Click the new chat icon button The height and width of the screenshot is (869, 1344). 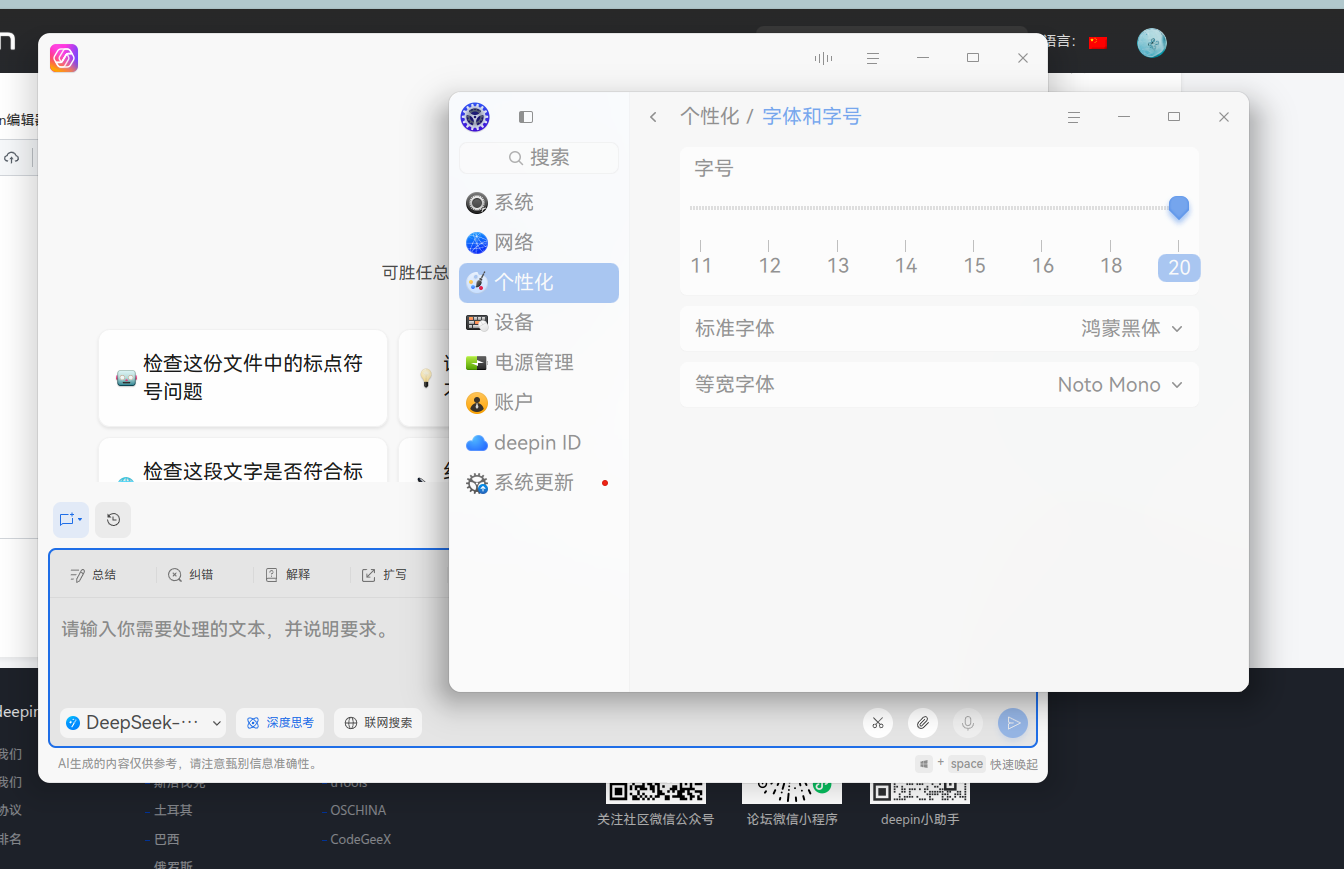70,520
